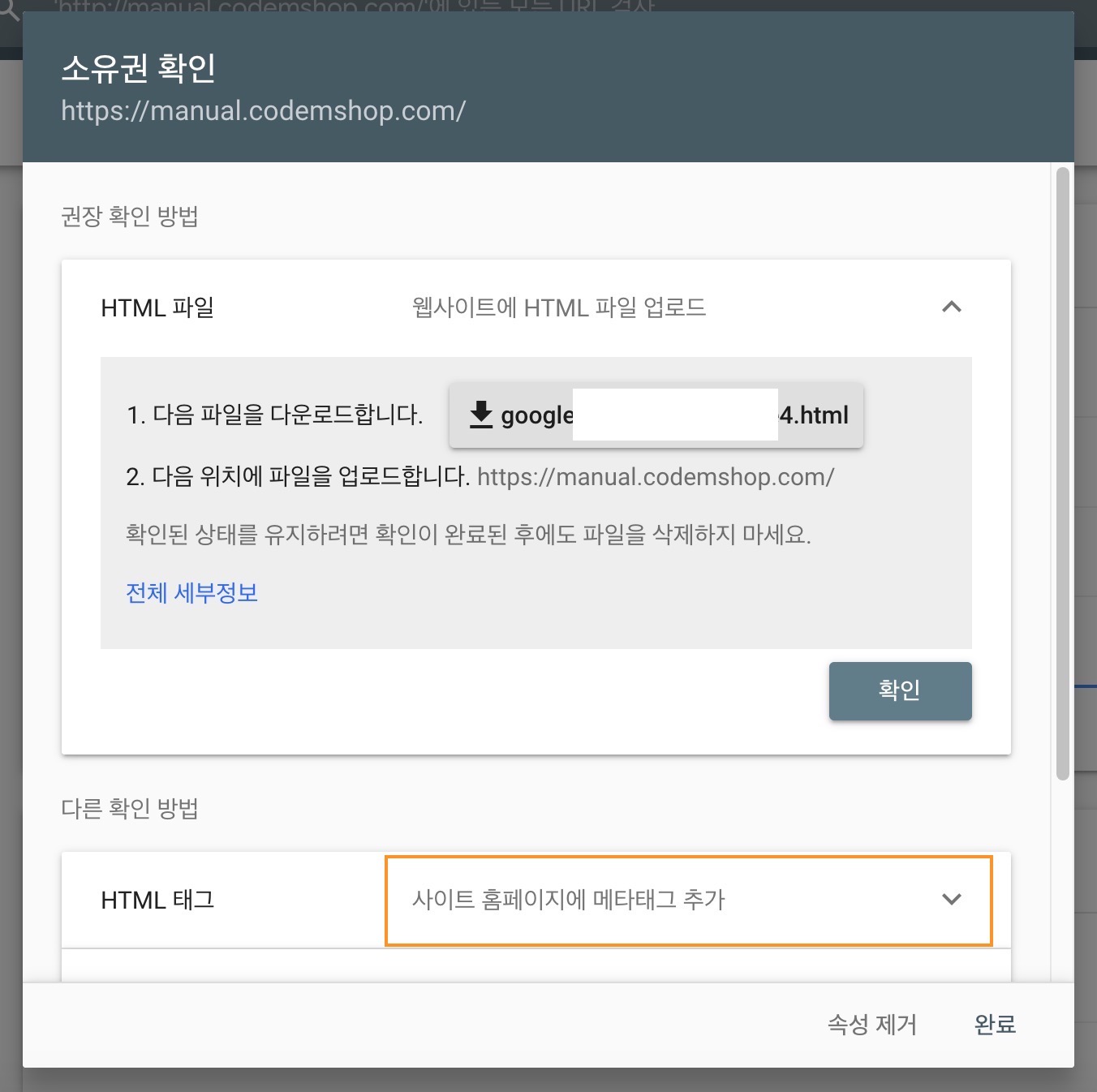Click the download arrow icon for google html file
Image resolution: width=1097 pixels, height=1092 pixels.
pyautogui.click(x=481, y=415)
